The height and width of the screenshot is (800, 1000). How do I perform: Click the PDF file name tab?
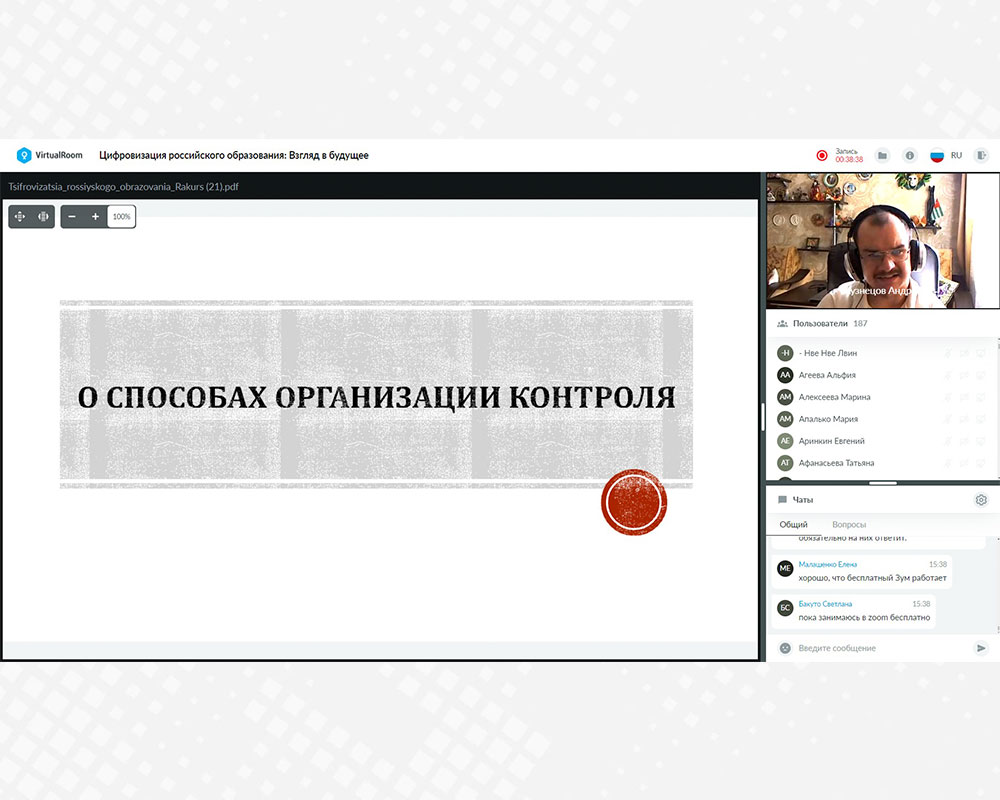point(123,187)
